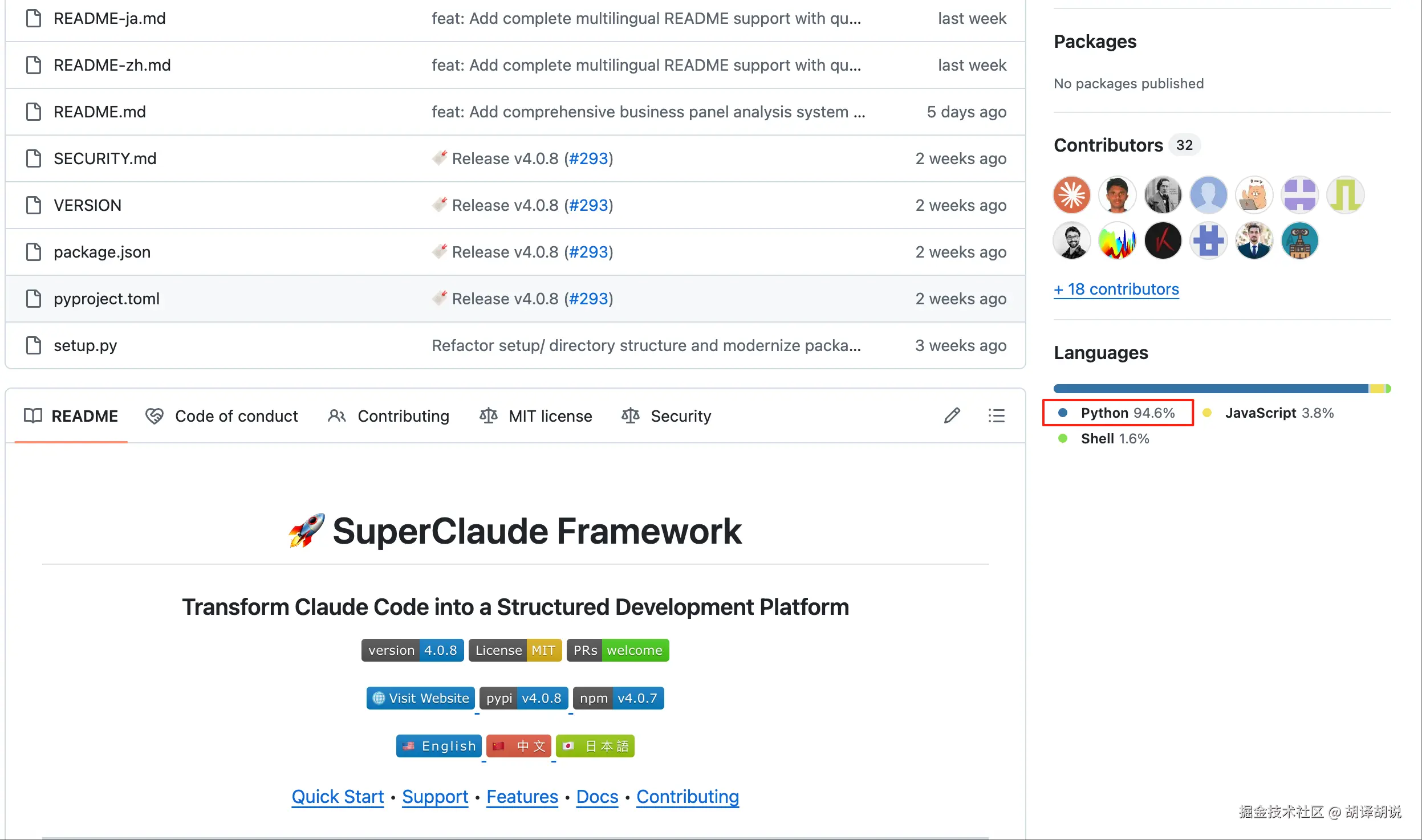This screenshot has height=840, width=1422.
Task: Open the README outline list icon
Action: click(x=996, y=415)
